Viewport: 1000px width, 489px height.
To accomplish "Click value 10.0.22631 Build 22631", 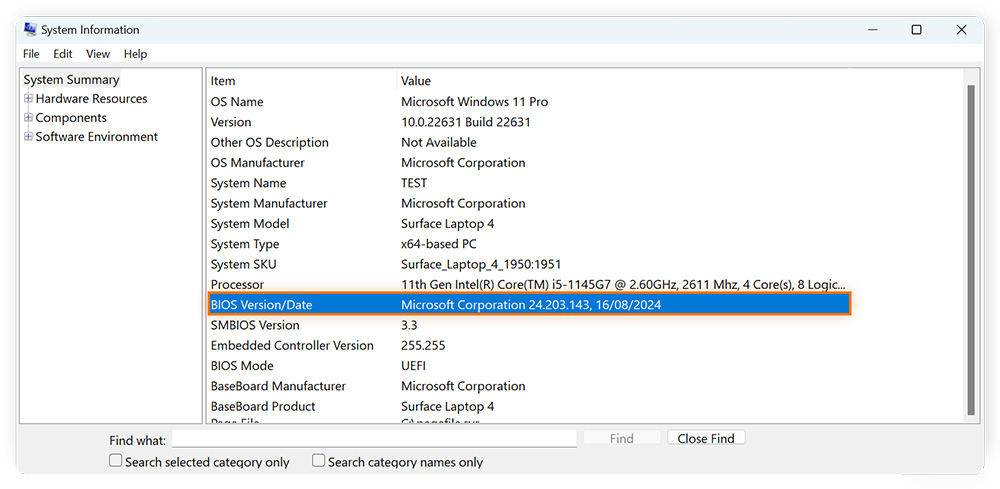I will (466, 122).
